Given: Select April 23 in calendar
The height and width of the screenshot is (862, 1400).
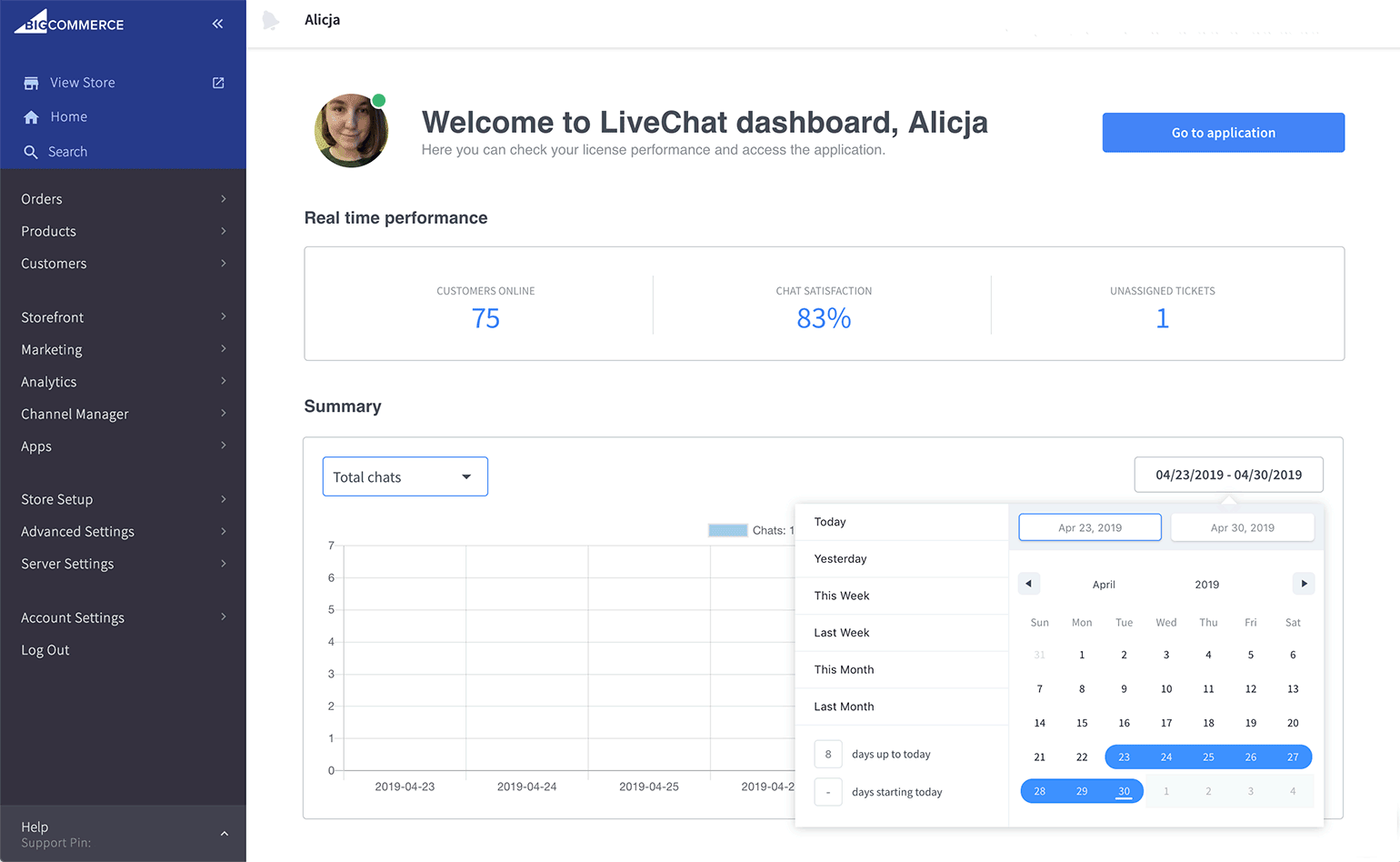Looking at the screenshot, I should pyautogui.click(x=1124, y=757).
